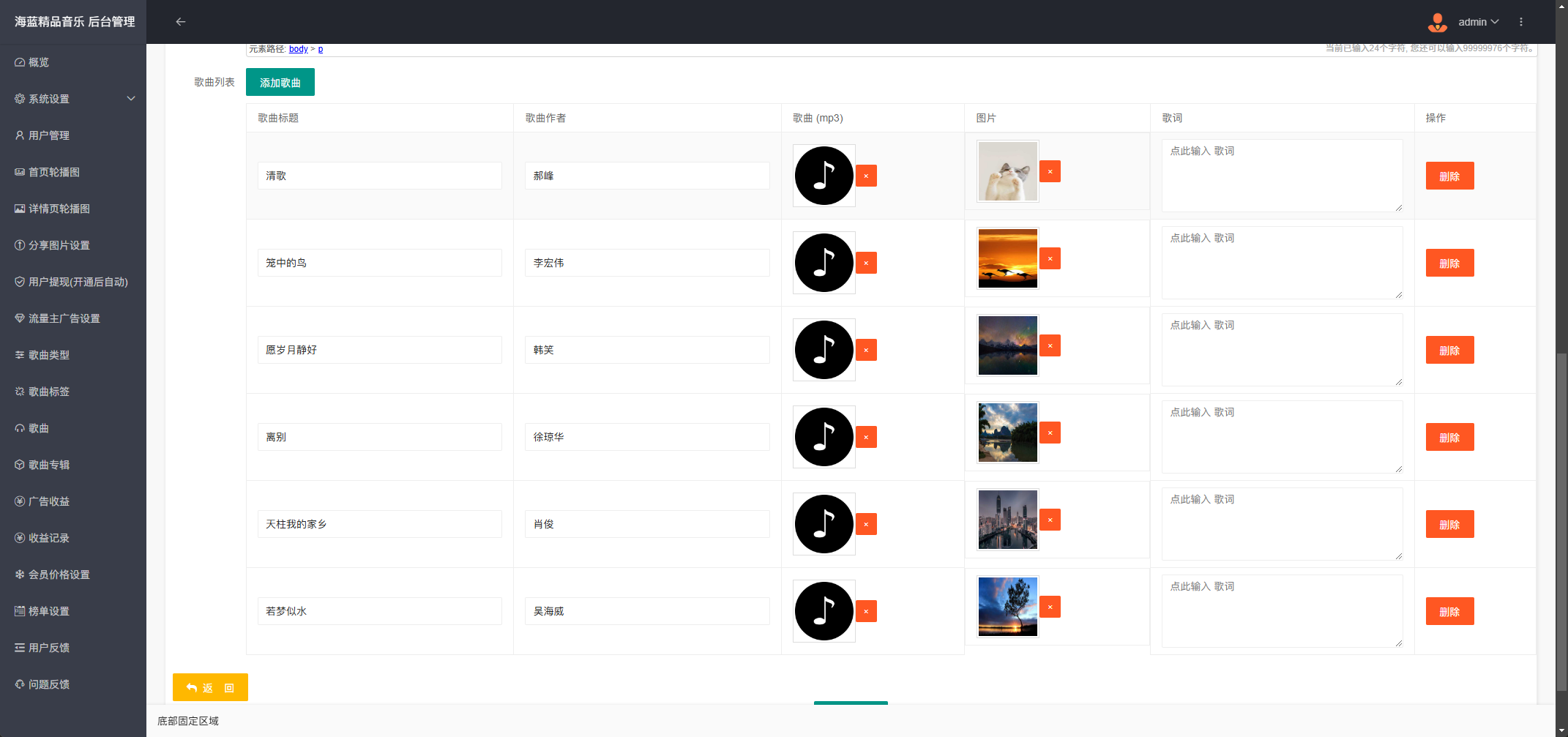This screenshot has width=1568, height=737.
Task: Click the back arrow in top header
Action: coord(181,22)
